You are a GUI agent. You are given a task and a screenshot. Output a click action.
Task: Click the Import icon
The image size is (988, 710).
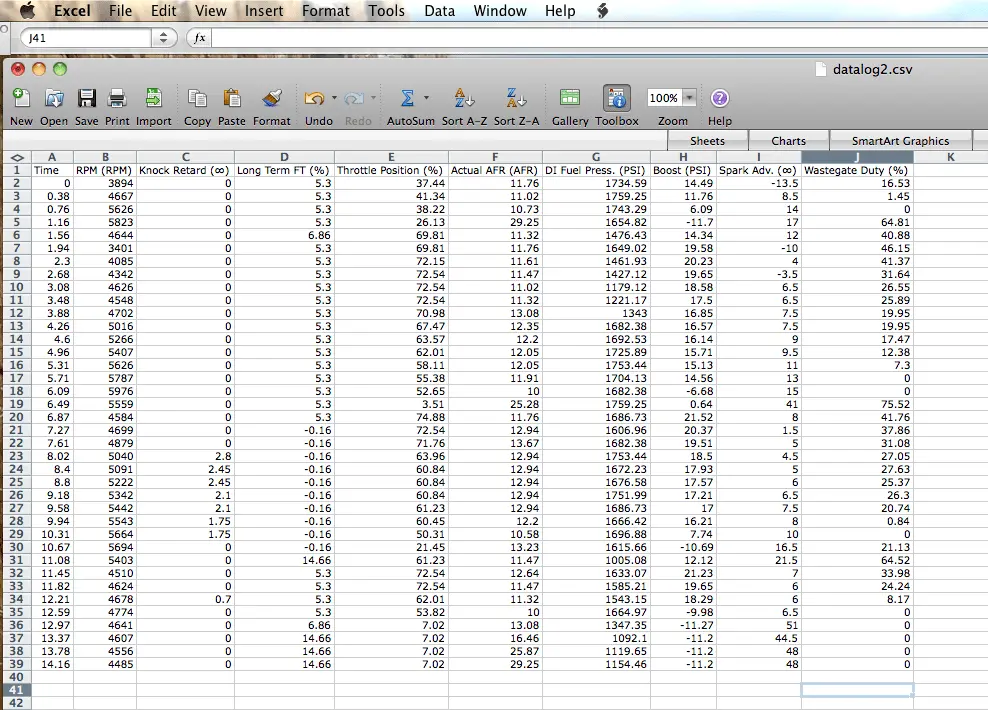click(x=154, y=99)
